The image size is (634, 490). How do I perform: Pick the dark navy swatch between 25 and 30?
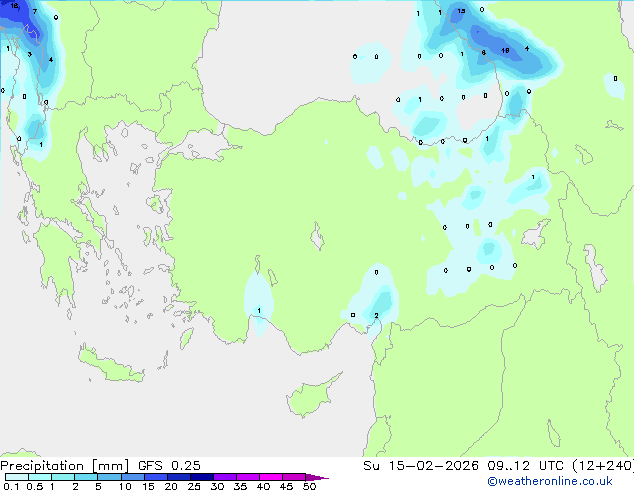coord(202,477)
